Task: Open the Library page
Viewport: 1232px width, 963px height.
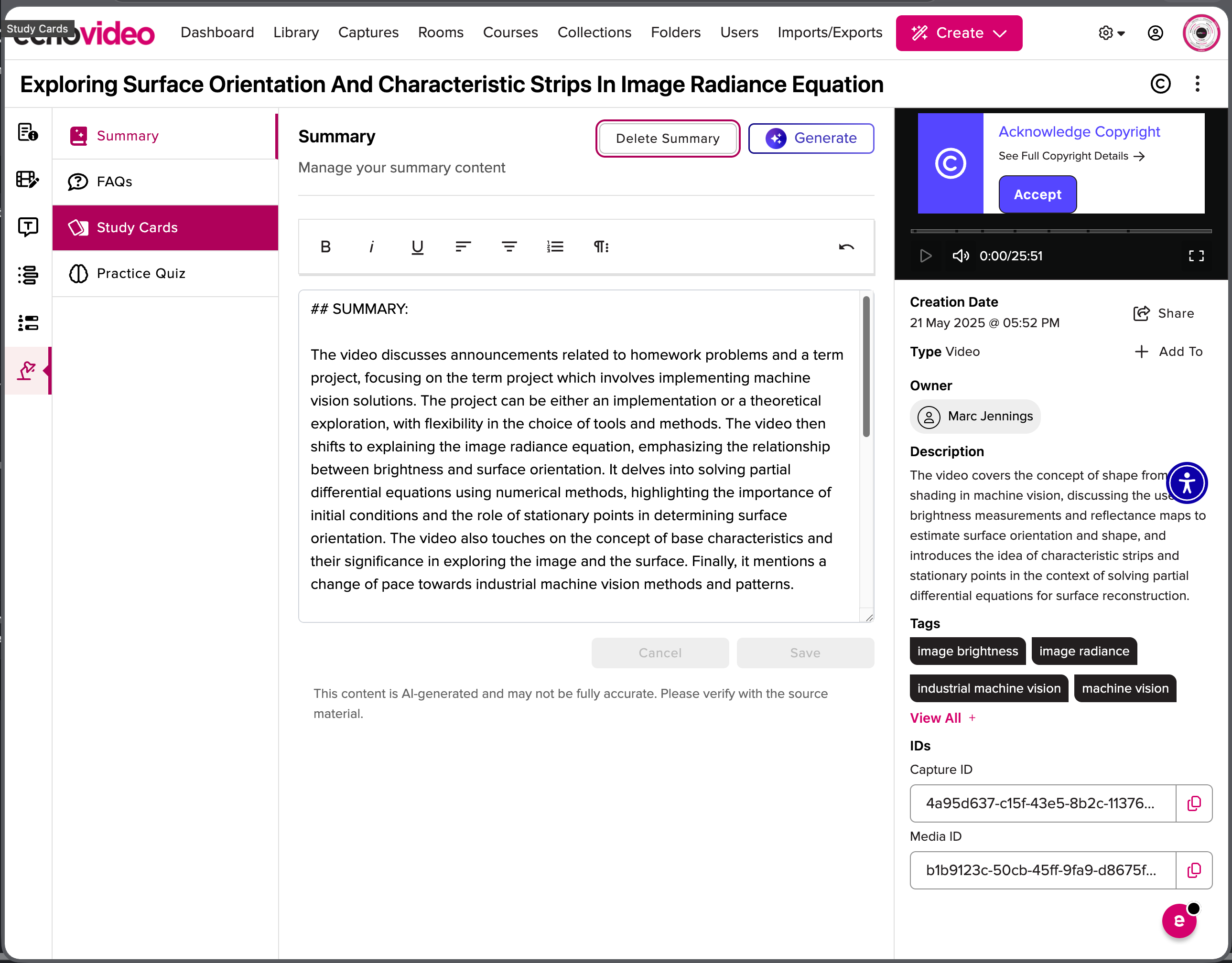Action: coord(296,32)
